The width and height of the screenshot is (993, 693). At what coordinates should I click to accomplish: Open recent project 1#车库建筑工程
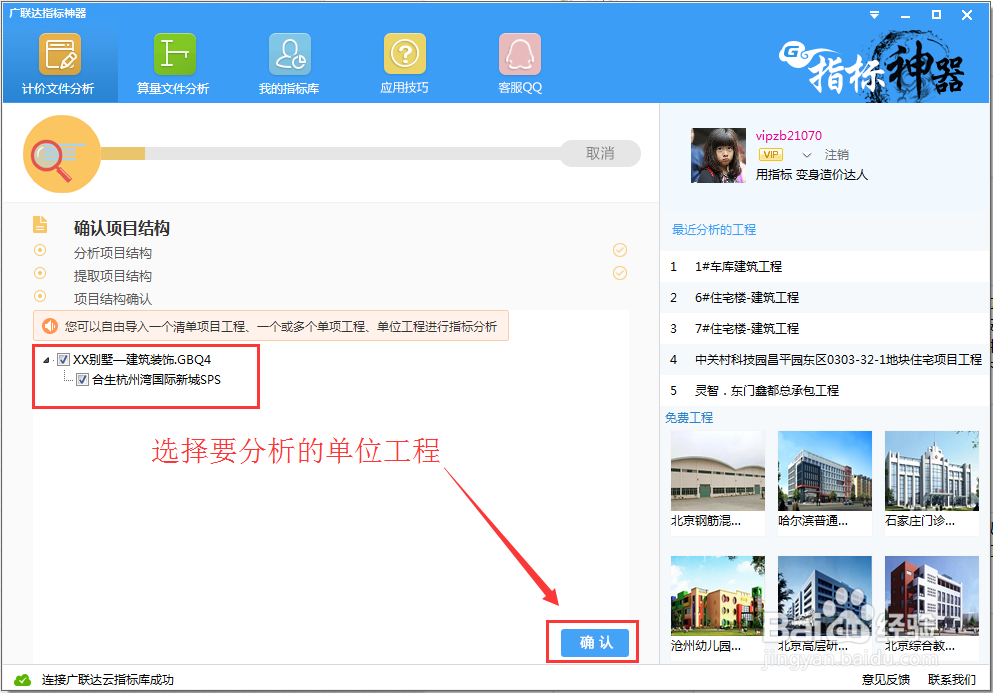tap(823, 267)
